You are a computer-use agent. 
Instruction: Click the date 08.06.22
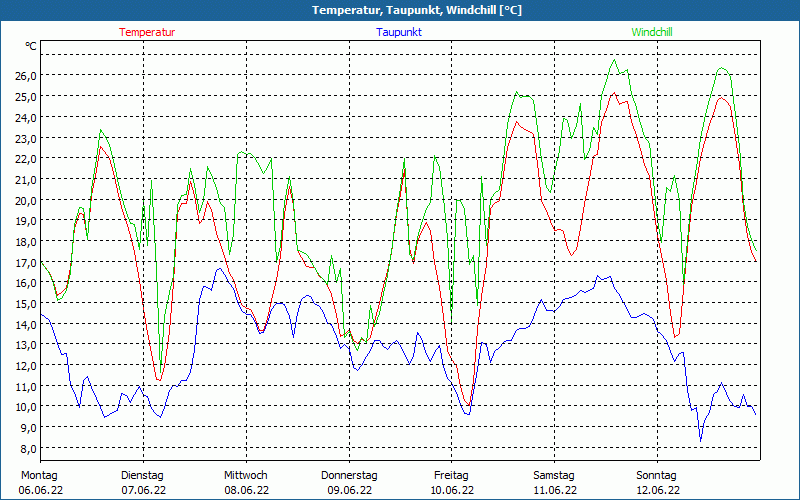click(x=246, y=490)
